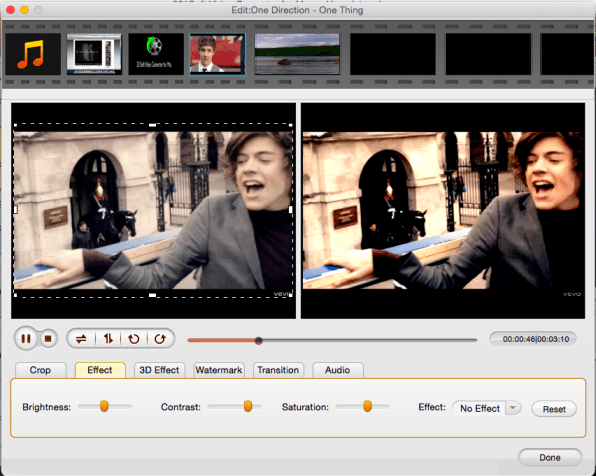Stop the video playback
The image size is (596, 476).
pos(48,338)
